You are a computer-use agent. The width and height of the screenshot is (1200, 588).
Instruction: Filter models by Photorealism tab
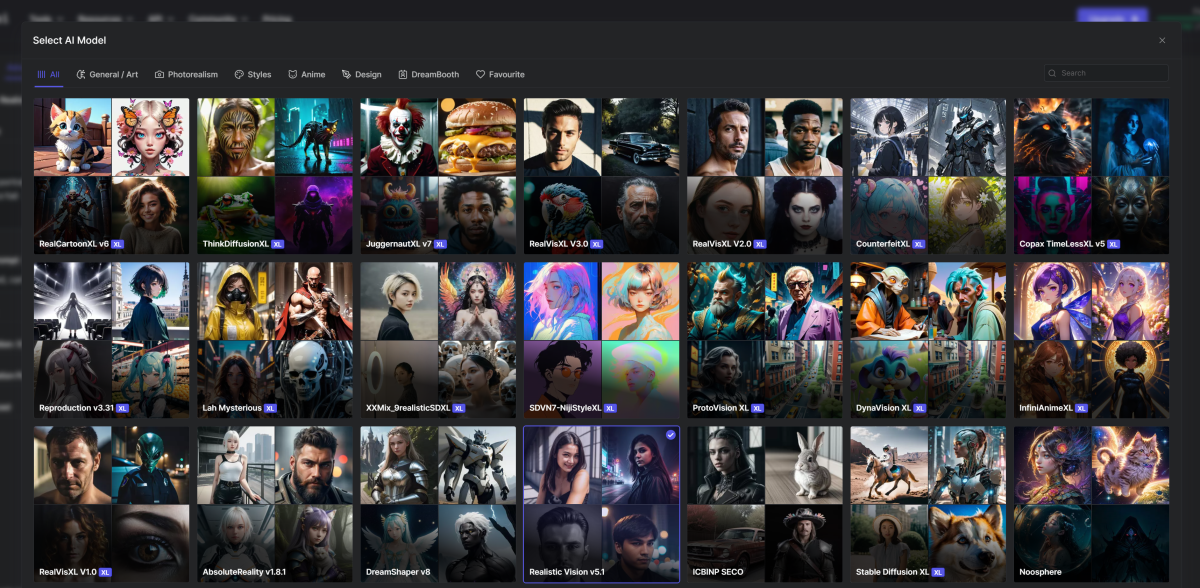[186, 74]
